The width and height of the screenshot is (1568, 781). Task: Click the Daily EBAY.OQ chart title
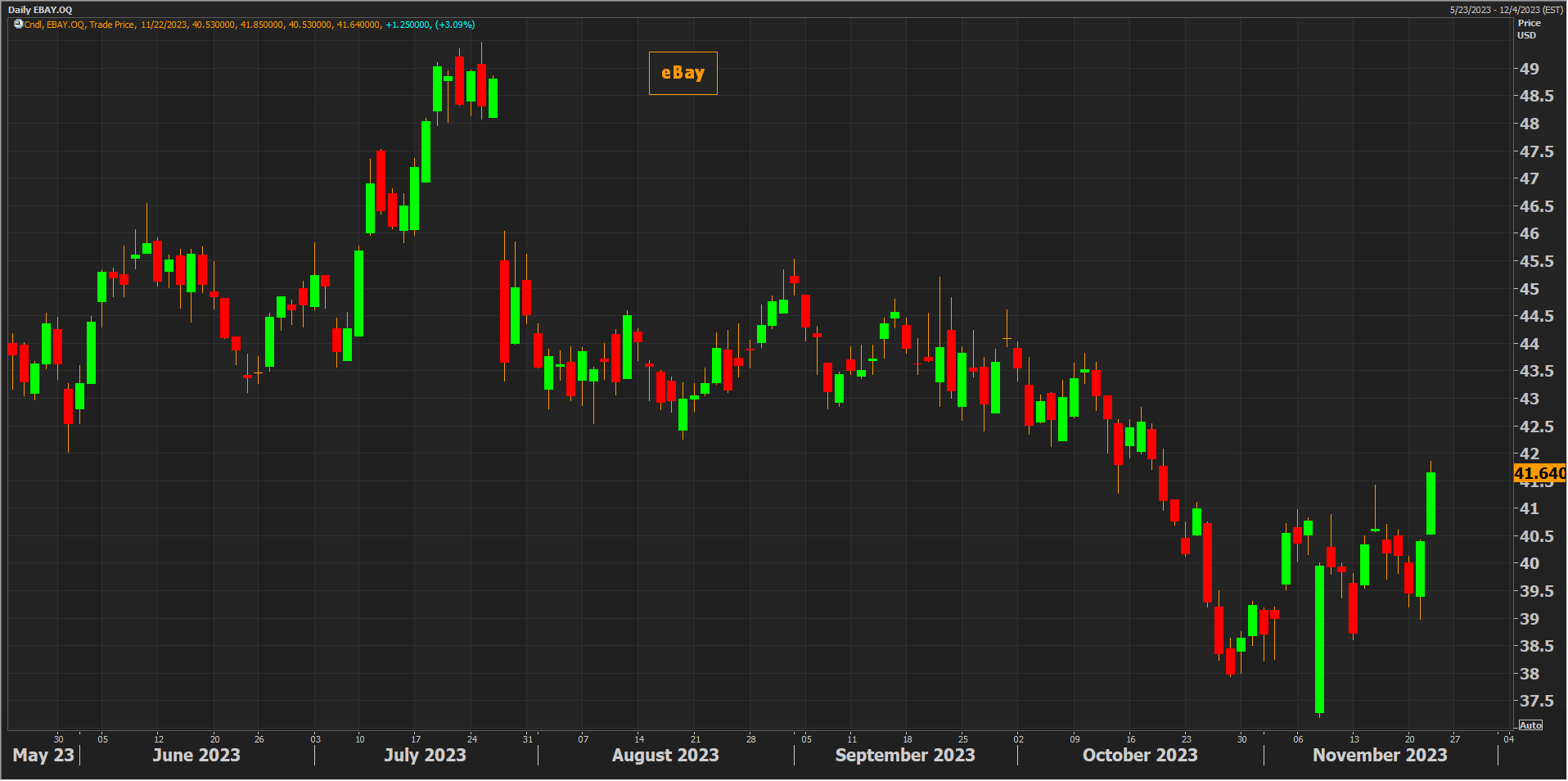[x=40, y=10]
